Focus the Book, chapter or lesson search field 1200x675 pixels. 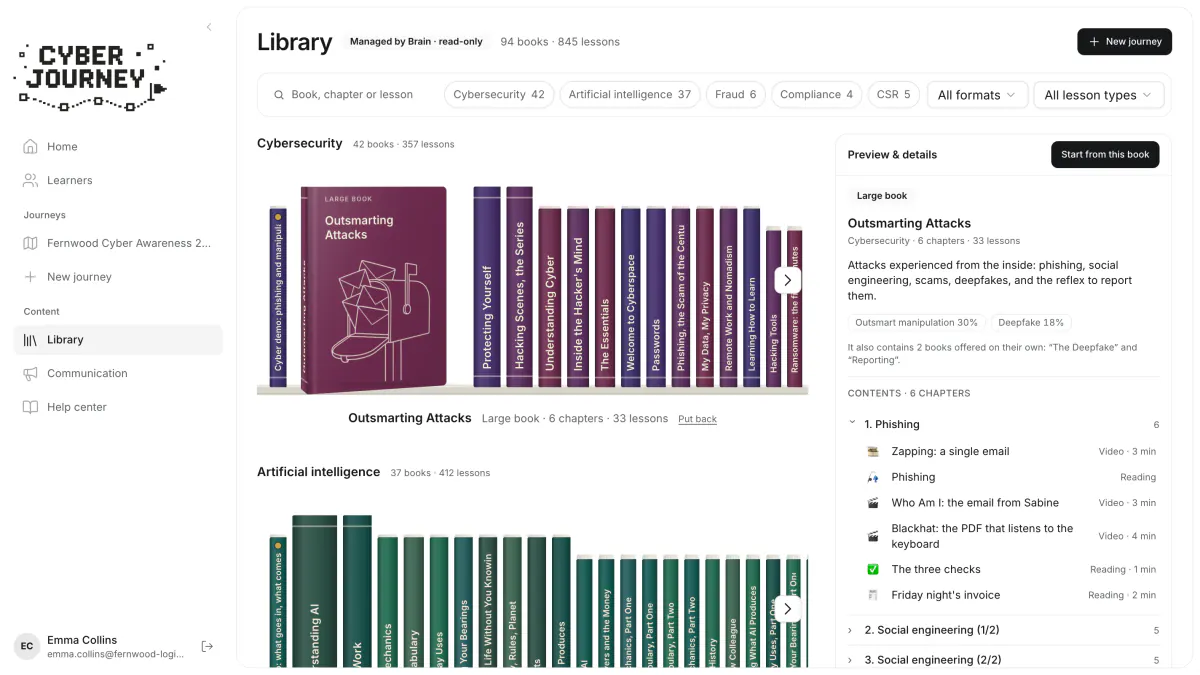tap(352, 95)
